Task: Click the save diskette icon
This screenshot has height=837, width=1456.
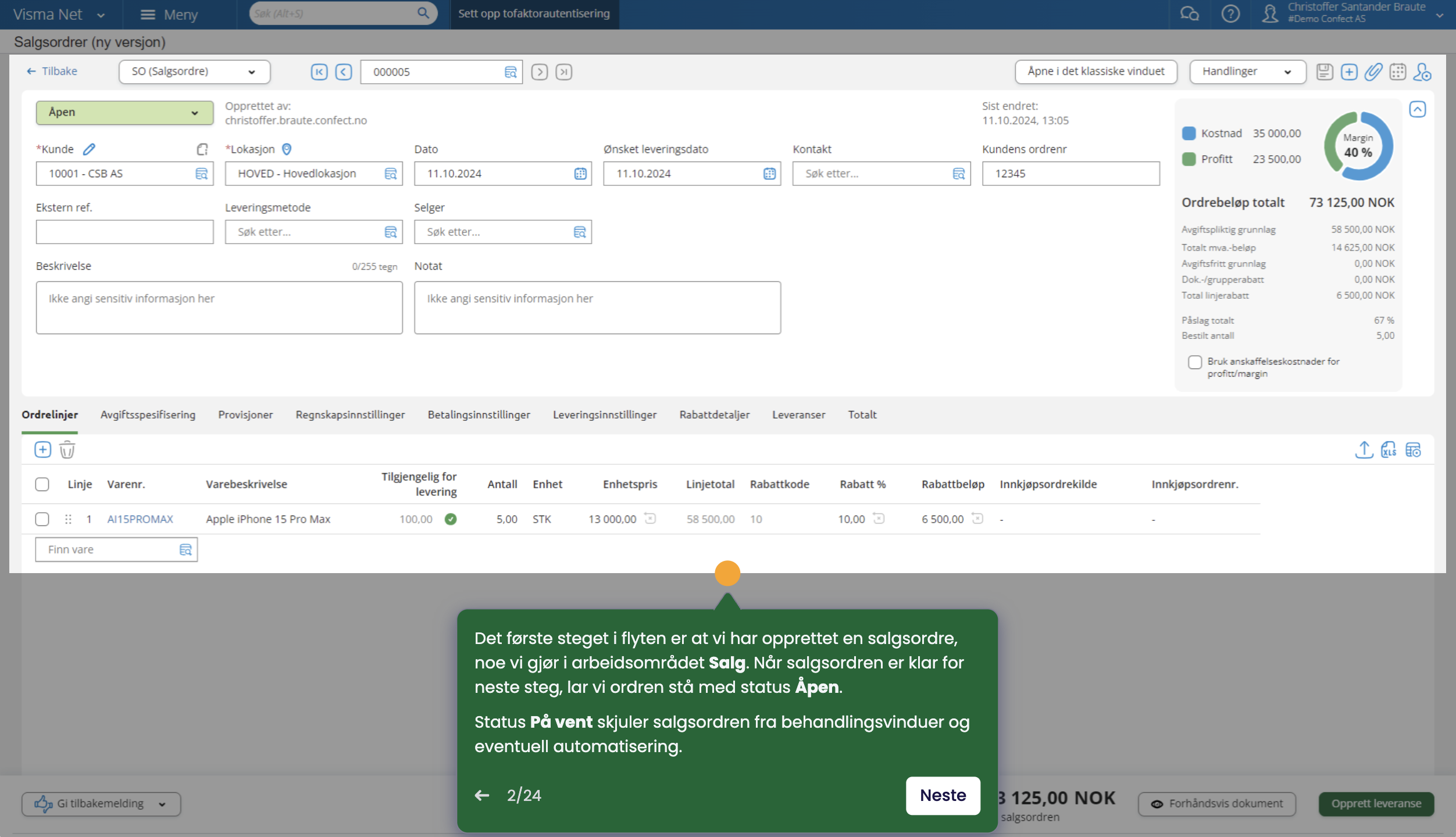Action: [x=1324, y=72]
